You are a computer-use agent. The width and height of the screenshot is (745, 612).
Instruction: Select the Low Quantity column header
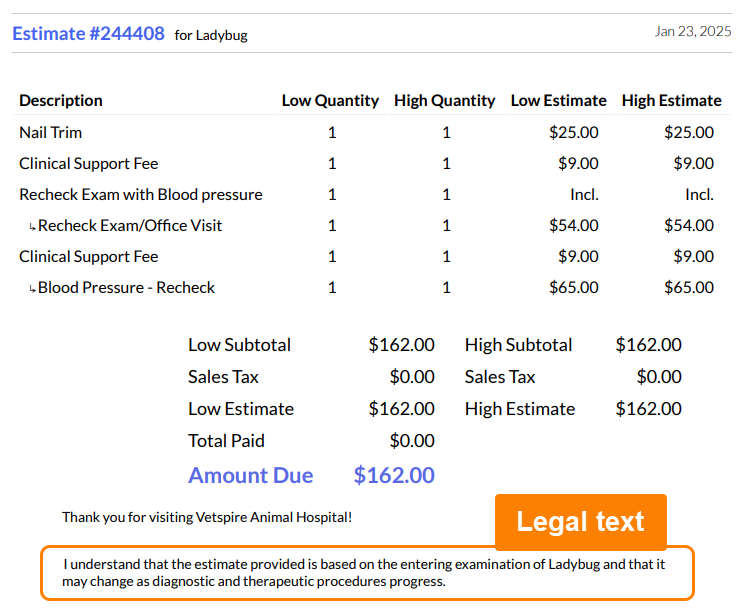pos(330,100)
